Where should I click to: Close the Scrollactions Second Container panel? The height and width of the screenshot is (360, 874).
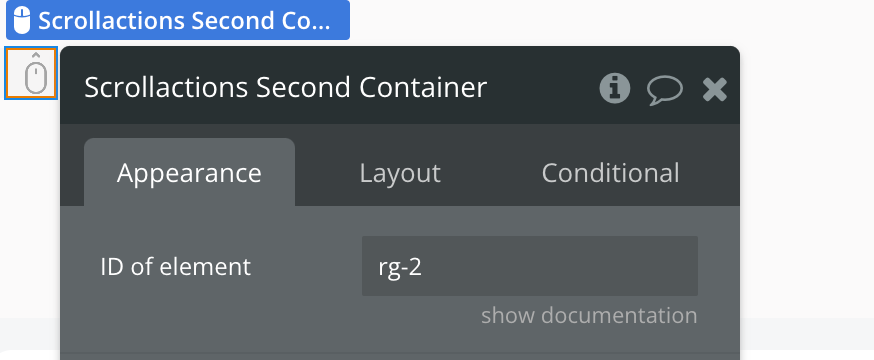click(715, 89)
